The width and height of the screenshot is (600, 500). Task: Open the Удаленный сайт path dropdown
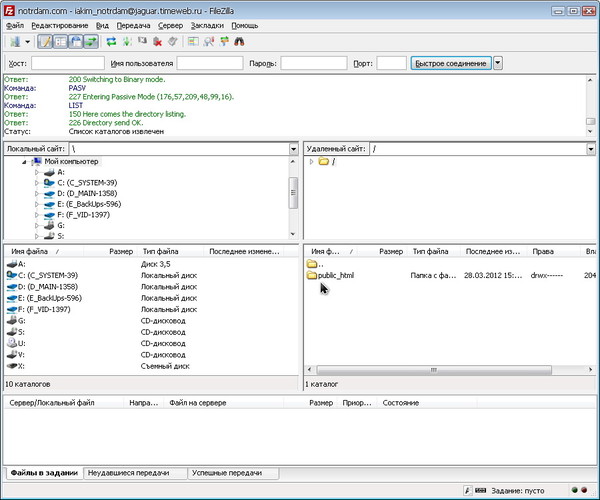[x=591, y=149]
